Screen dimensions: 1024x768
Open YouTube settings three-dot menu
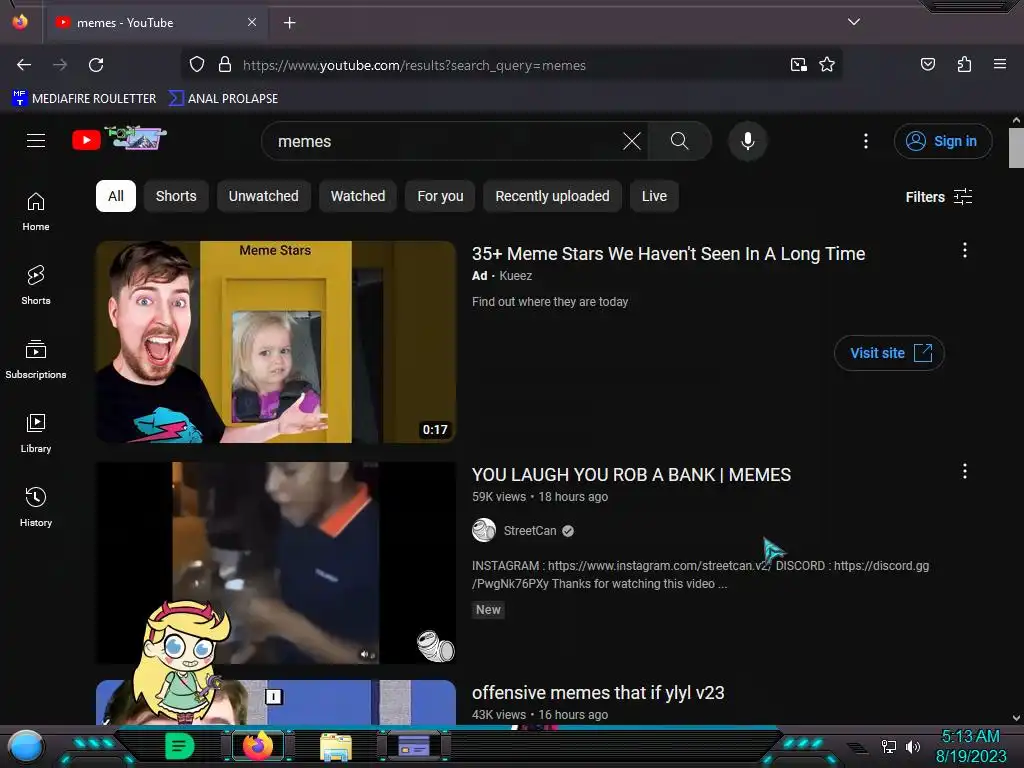866,141
